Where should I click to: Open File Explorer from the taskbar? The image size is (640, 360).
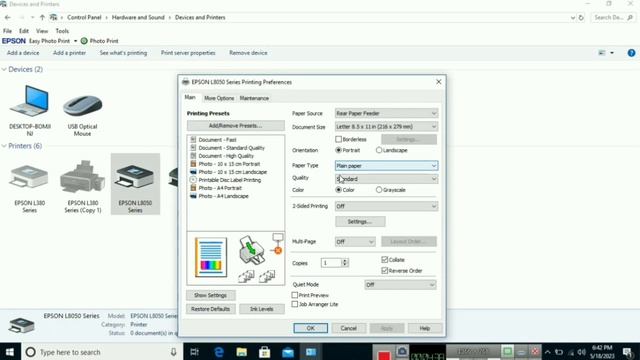[x=242, y=352]
